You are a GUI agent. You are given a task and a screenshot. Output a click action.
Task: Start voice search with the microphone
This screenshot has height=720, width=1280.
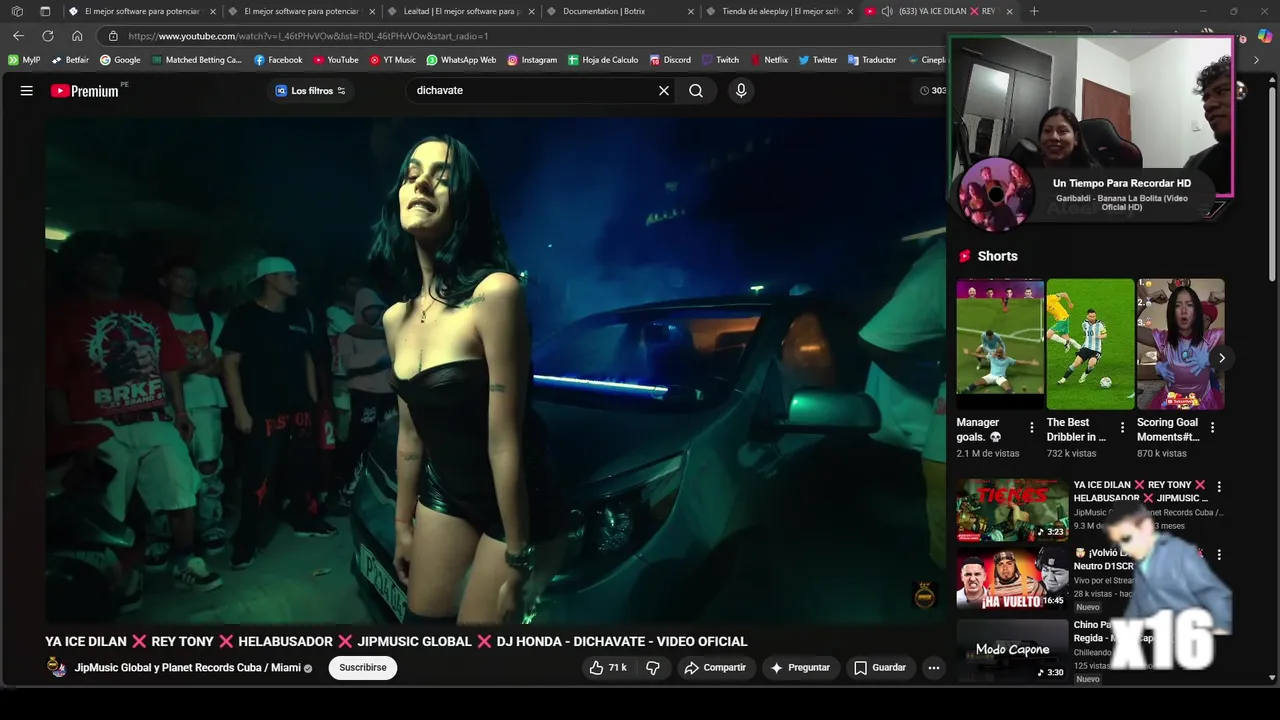(741, 90)
